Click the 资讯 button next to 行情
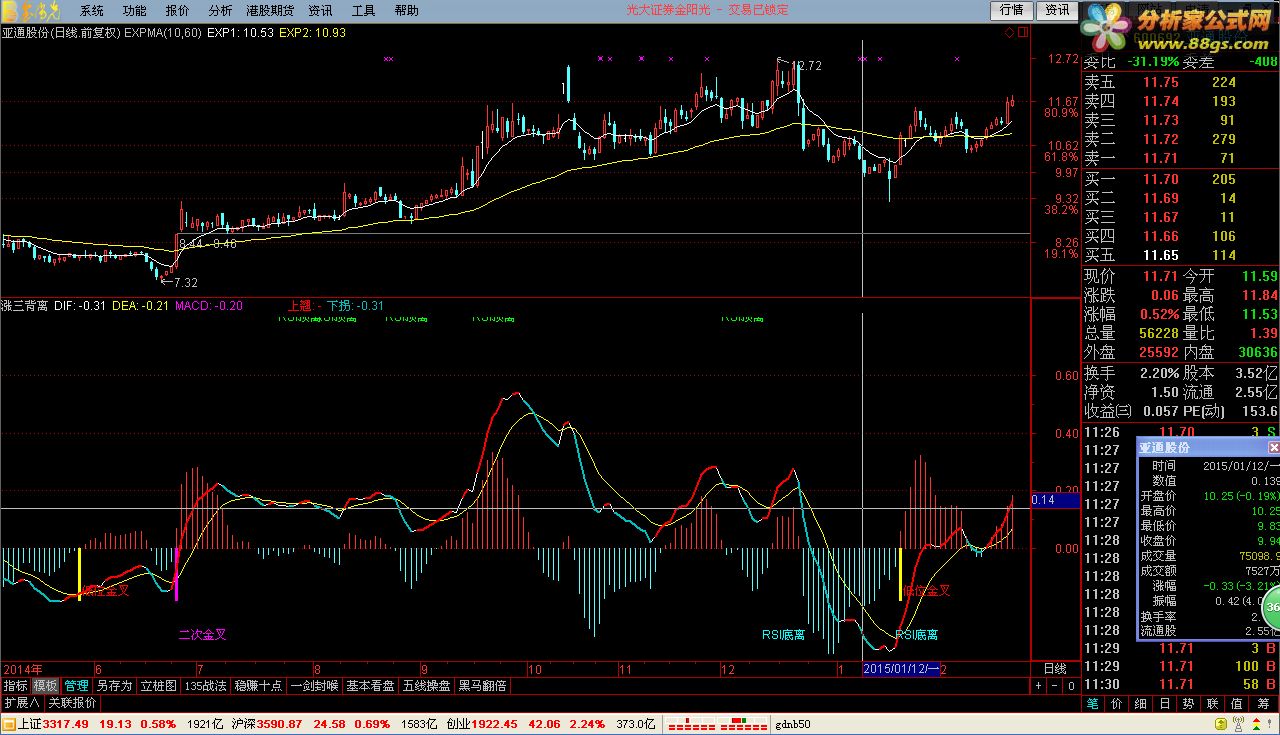This screenshot has width=1280, height=735. (x=1056, y=10)
